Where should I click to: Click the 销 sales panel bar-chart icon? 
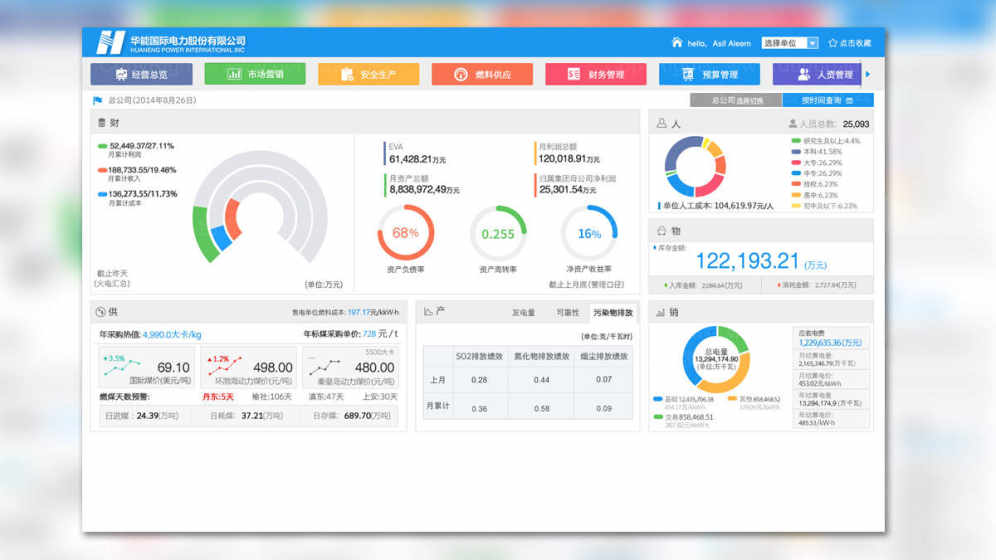tap(661, 313)
